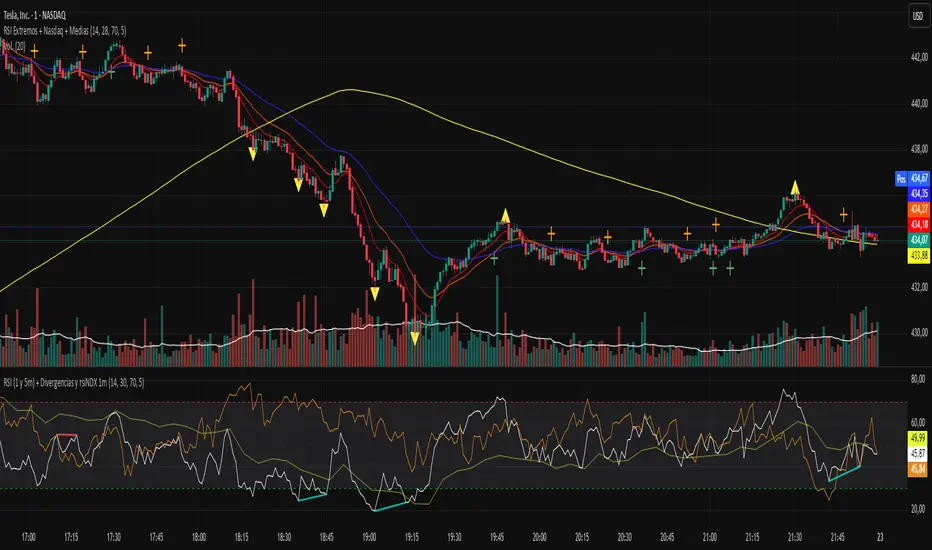This screenshot has width=932, height=550.
Task: Click the yellow 433,88 price label
Action: click(919, 256)
